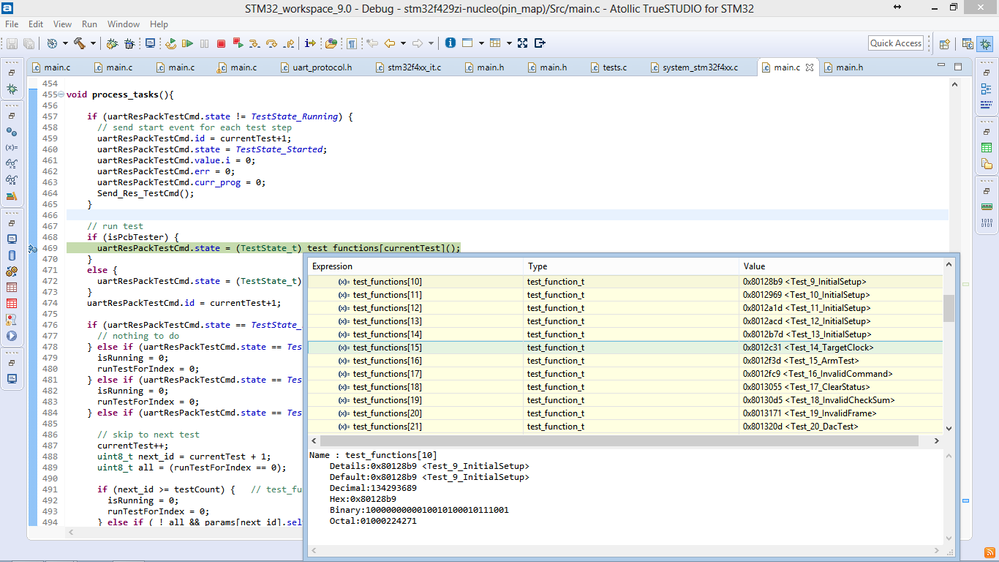
Task: Click the Build hammer icon
Action: 80,43
